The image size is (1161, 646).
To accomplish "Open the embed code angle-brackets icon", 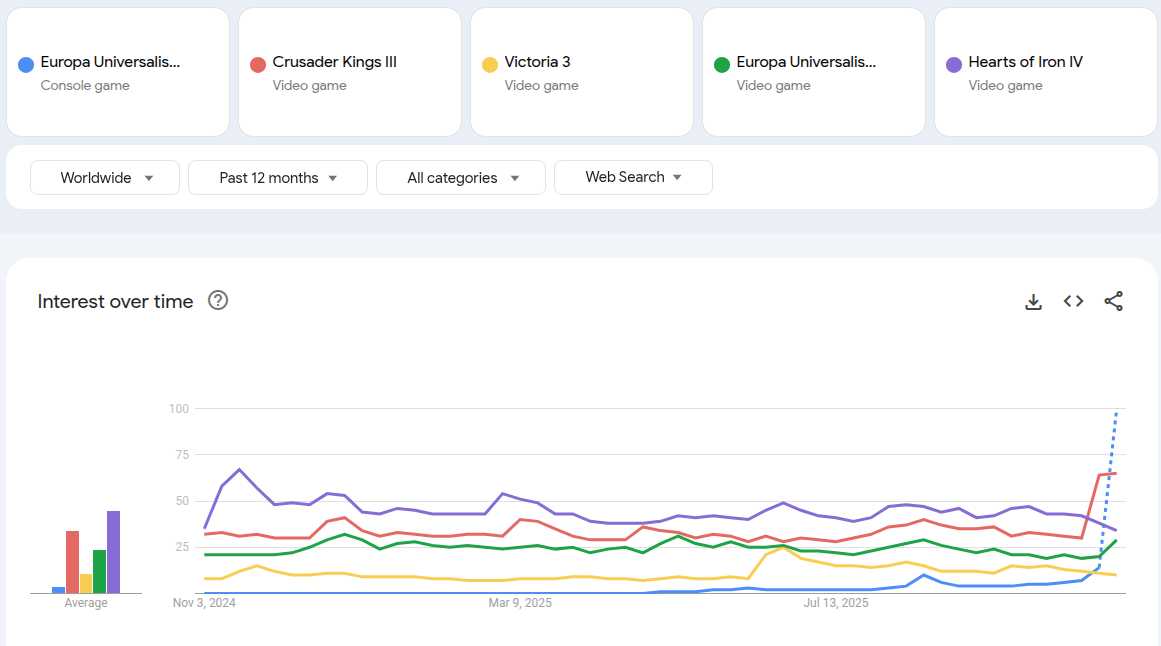I will pyautogui.click(x=1073, y=302).
